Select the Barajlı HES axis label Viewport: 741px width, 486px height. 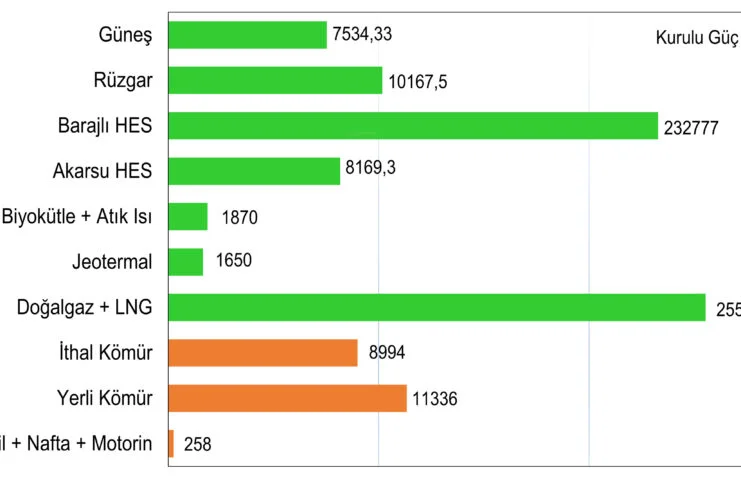(x=105, y=126)
